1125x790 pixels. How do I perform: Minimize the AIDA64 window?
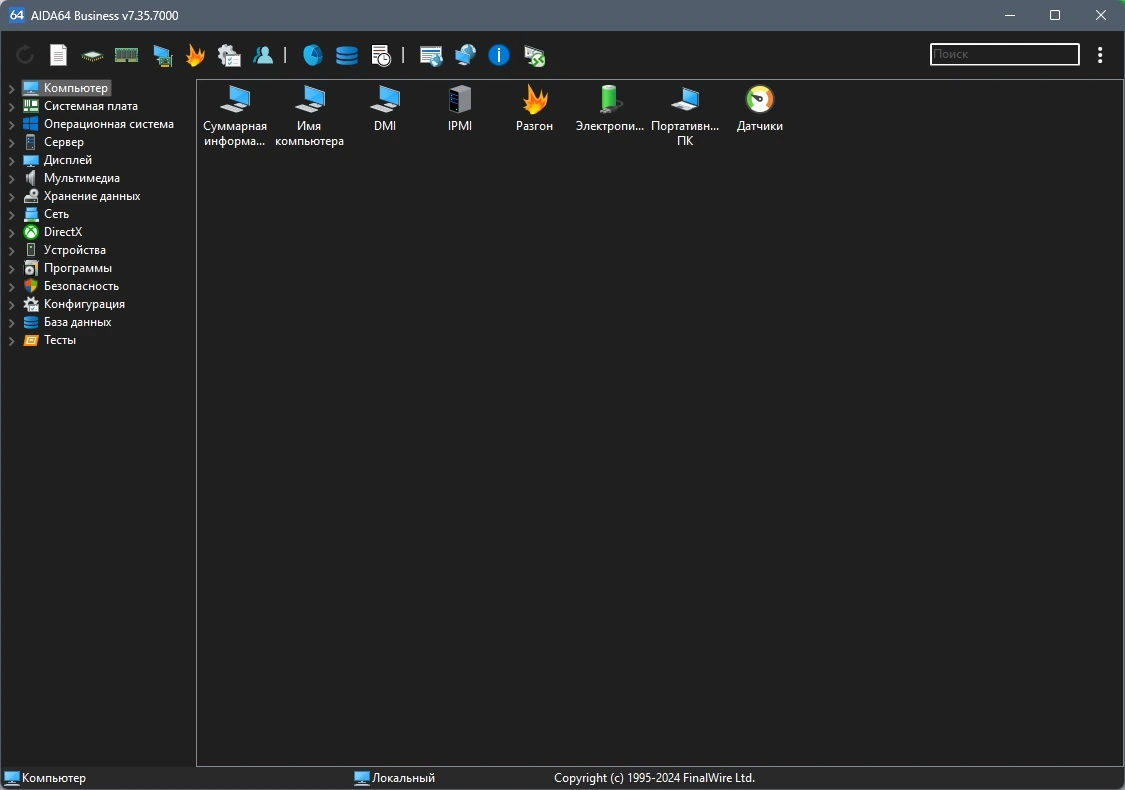(x=1009, y=15)
